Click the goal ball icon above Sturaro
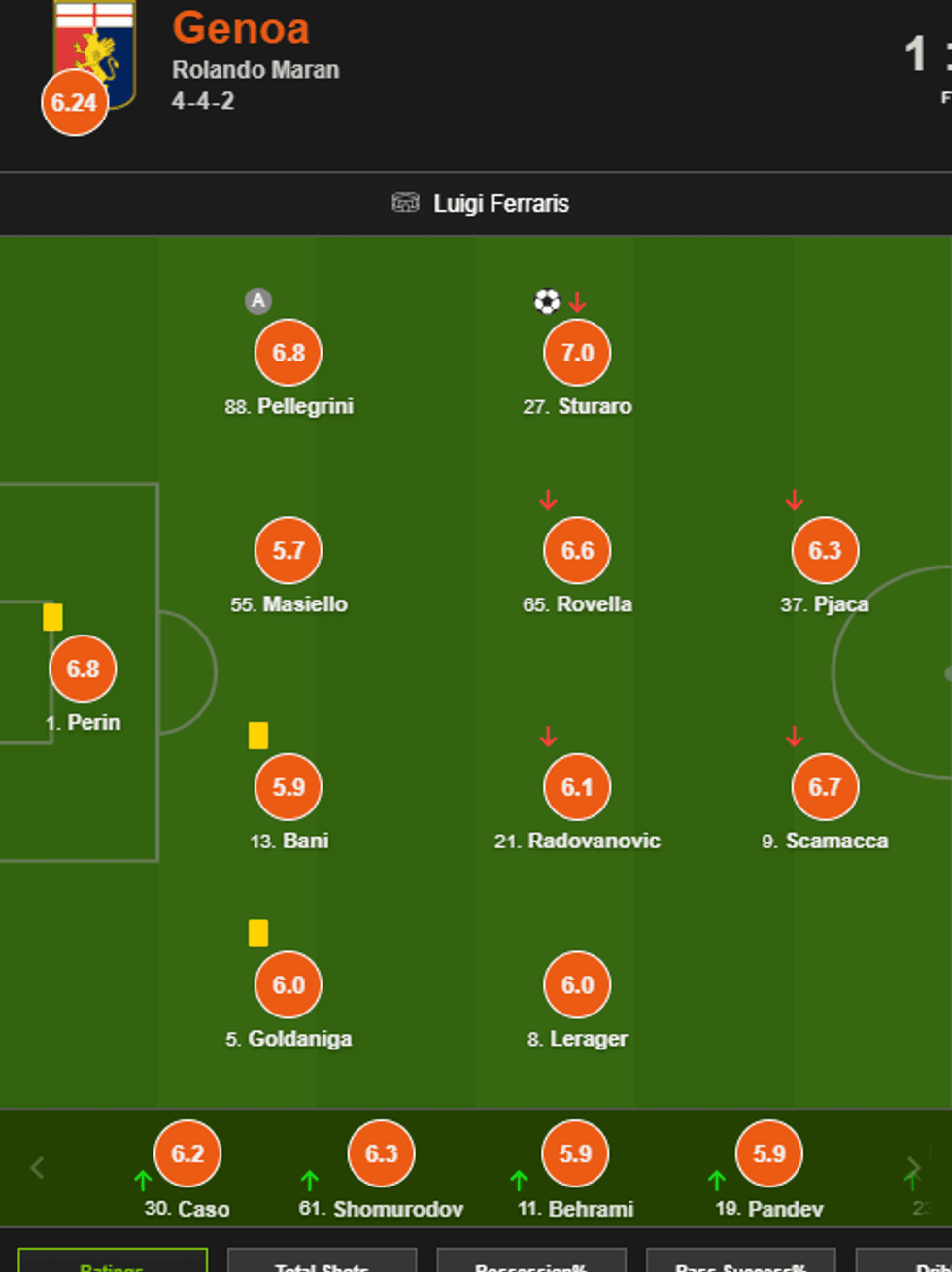952x1272 pixels. [x=547, y=301]
